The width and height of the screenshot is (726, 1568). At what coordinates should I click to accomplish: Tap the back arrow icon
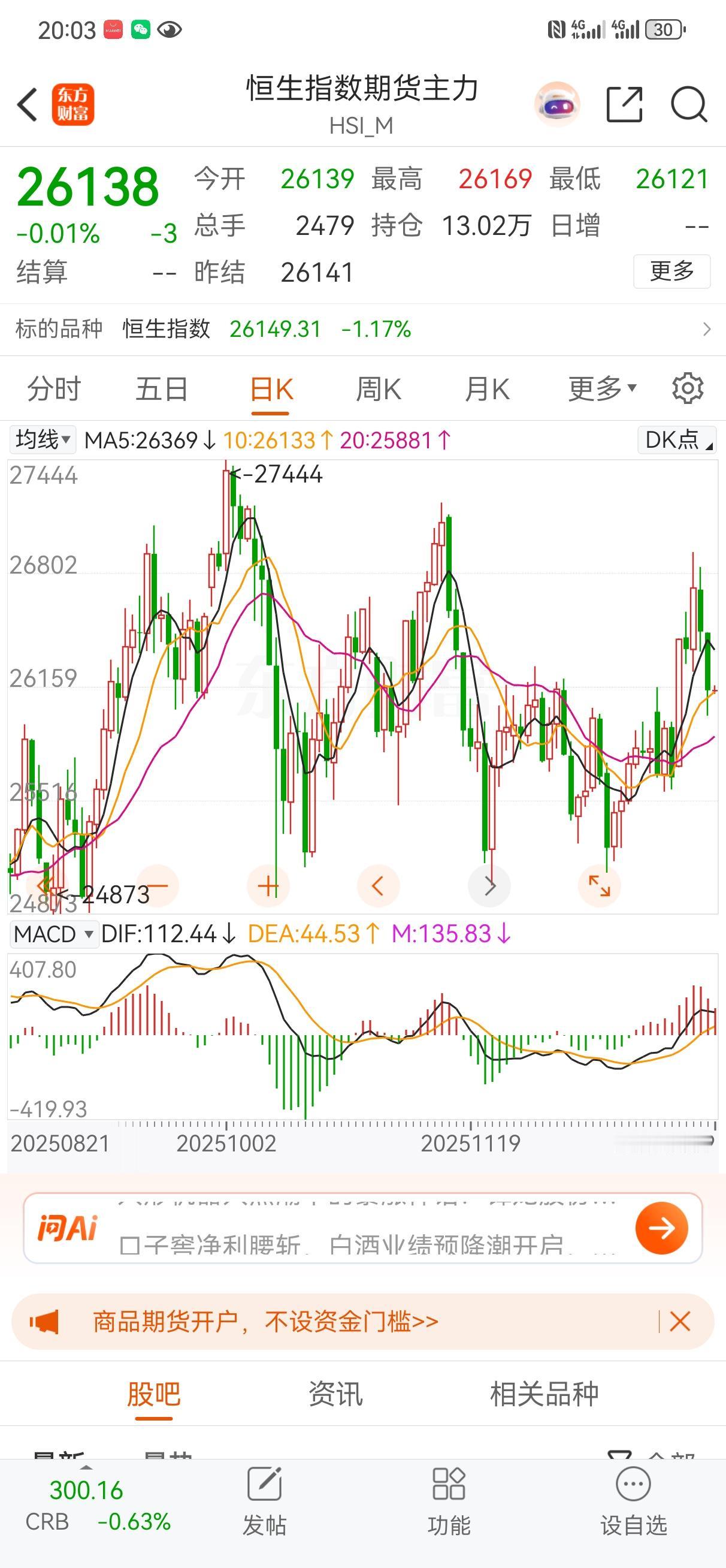[28, 105]
